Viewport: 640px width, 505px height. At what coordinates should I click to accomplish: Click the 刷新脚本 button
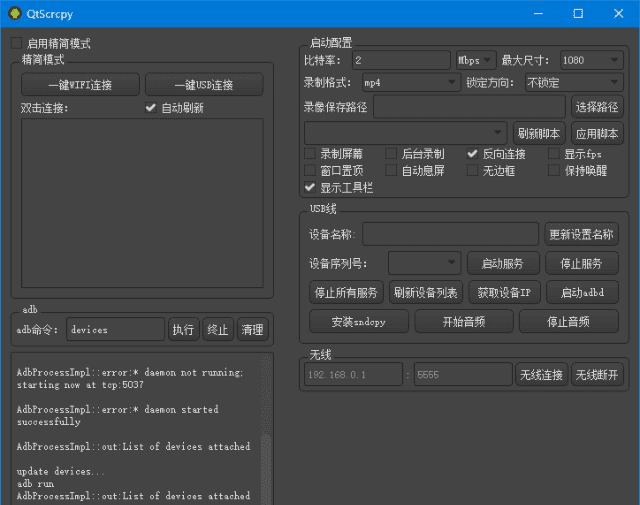pos(539,133)
